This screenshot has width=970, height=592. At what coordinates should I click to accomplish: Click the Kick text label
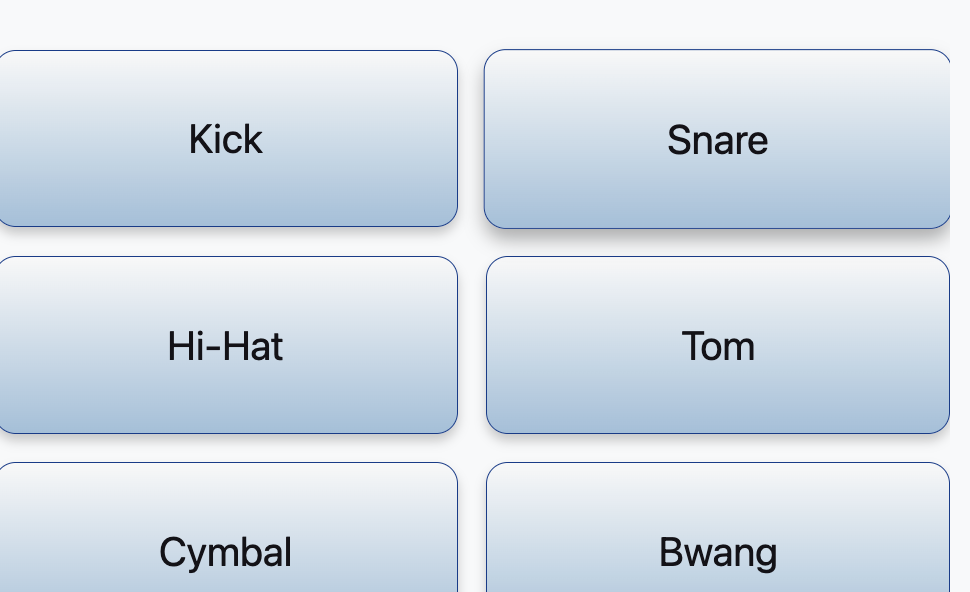point(226,139)
